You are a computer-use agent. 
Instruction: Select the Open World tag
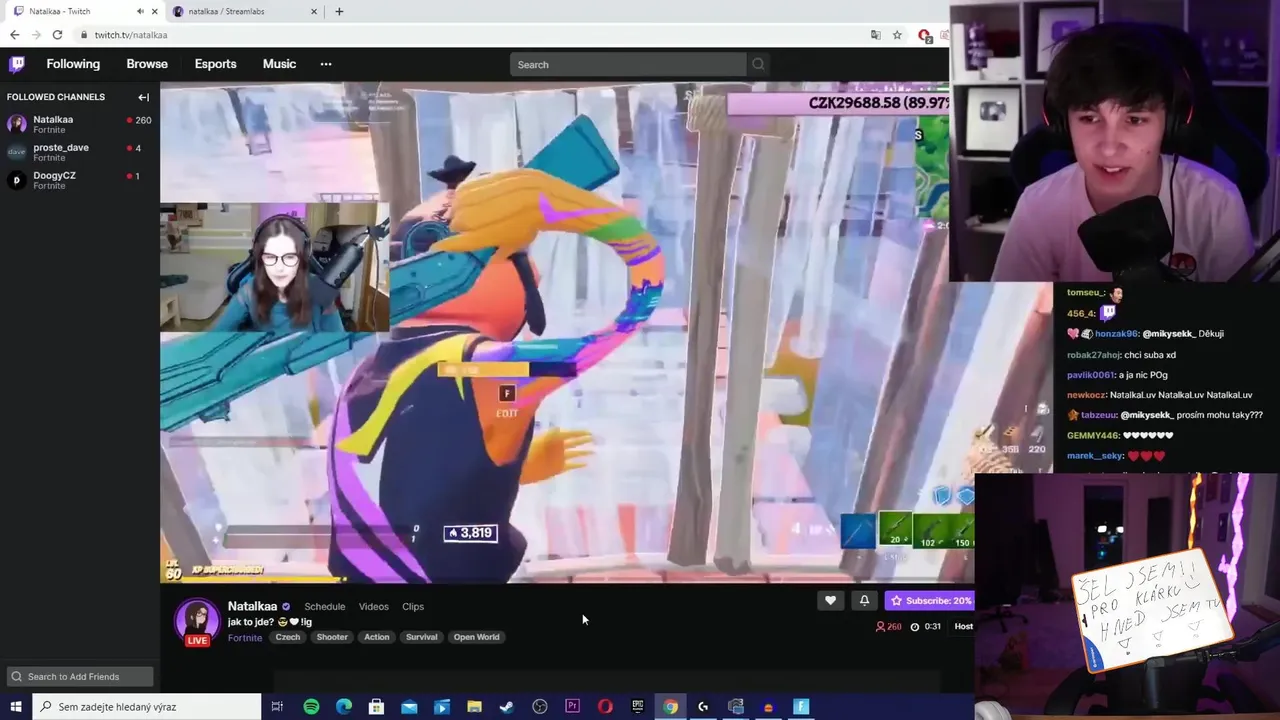pyautogui.click(x=476, y=637)
